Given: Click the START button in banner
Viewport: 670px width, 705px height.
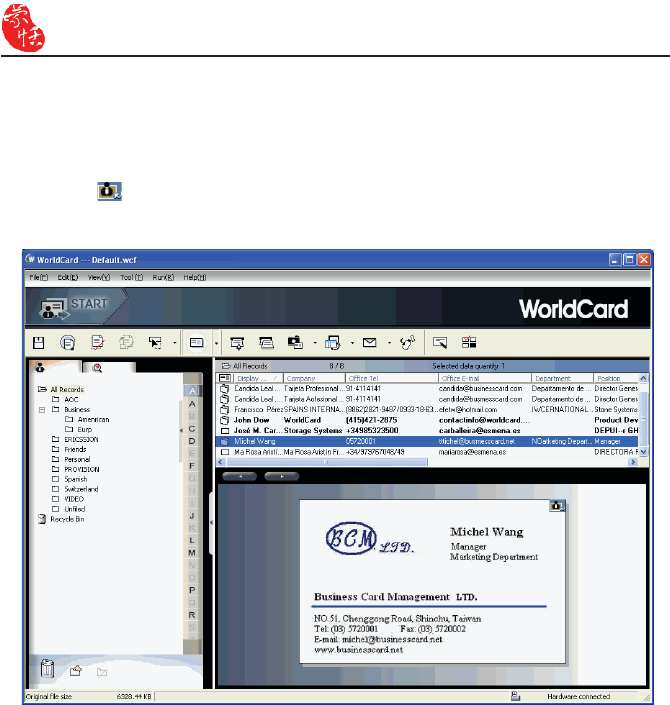Looking at the screenshot, I should tap(76, 307).
